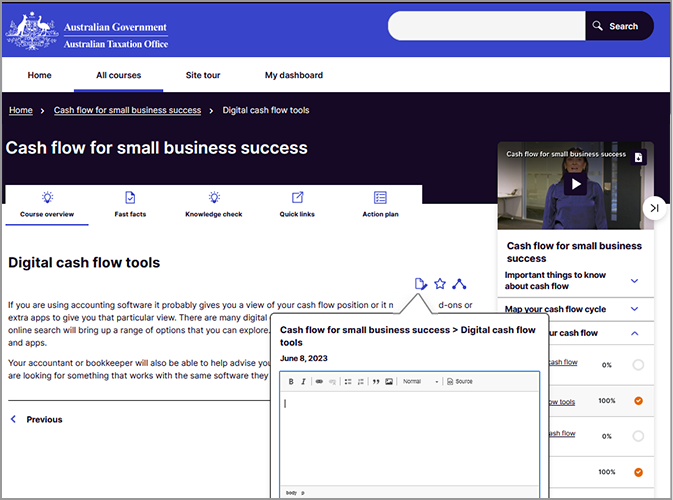The height and width of the screenshot is (500, 673).
Task: Collapse the sidebar with arrow-to-bar button
Action: (x=655, y=208)
